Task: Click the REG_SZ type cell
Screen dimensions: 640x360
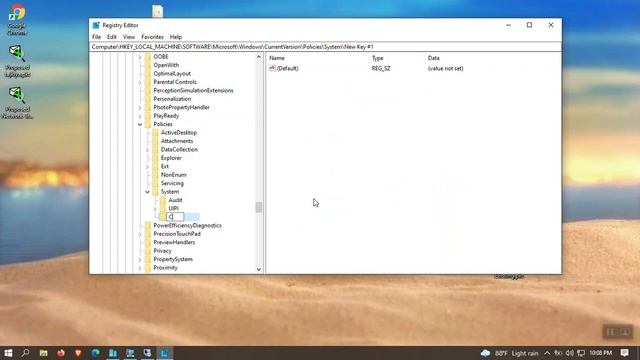Action: (381, 68)
